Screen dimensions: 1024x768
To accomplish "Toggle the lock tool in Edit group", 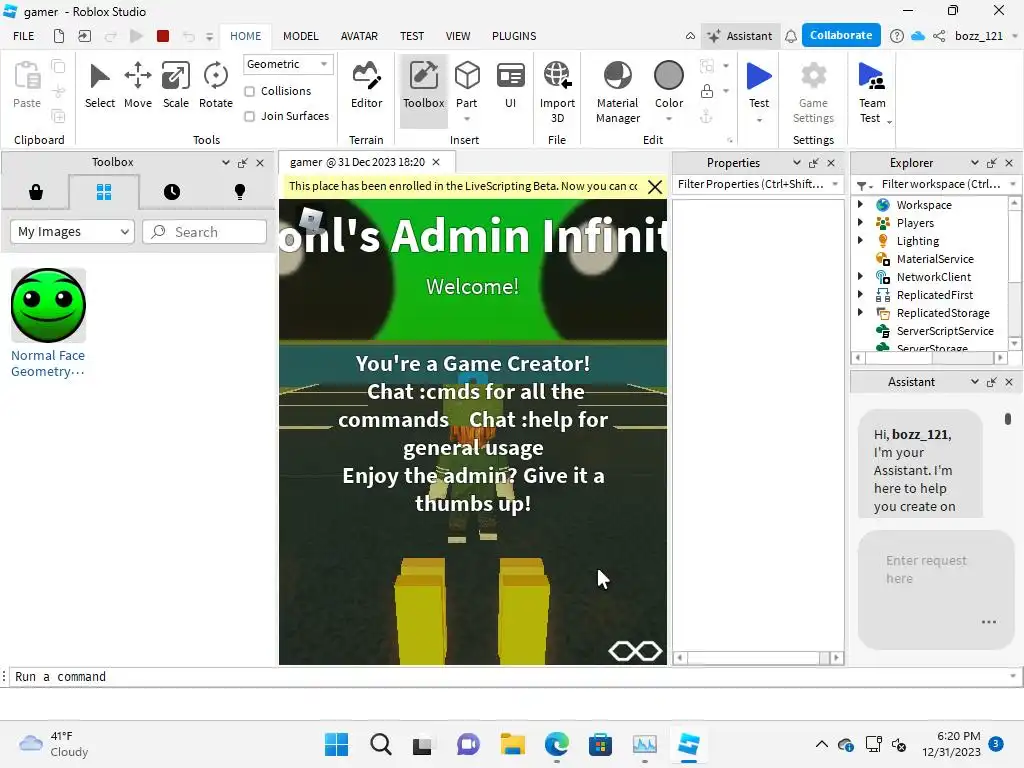I will tap(707, 91).
